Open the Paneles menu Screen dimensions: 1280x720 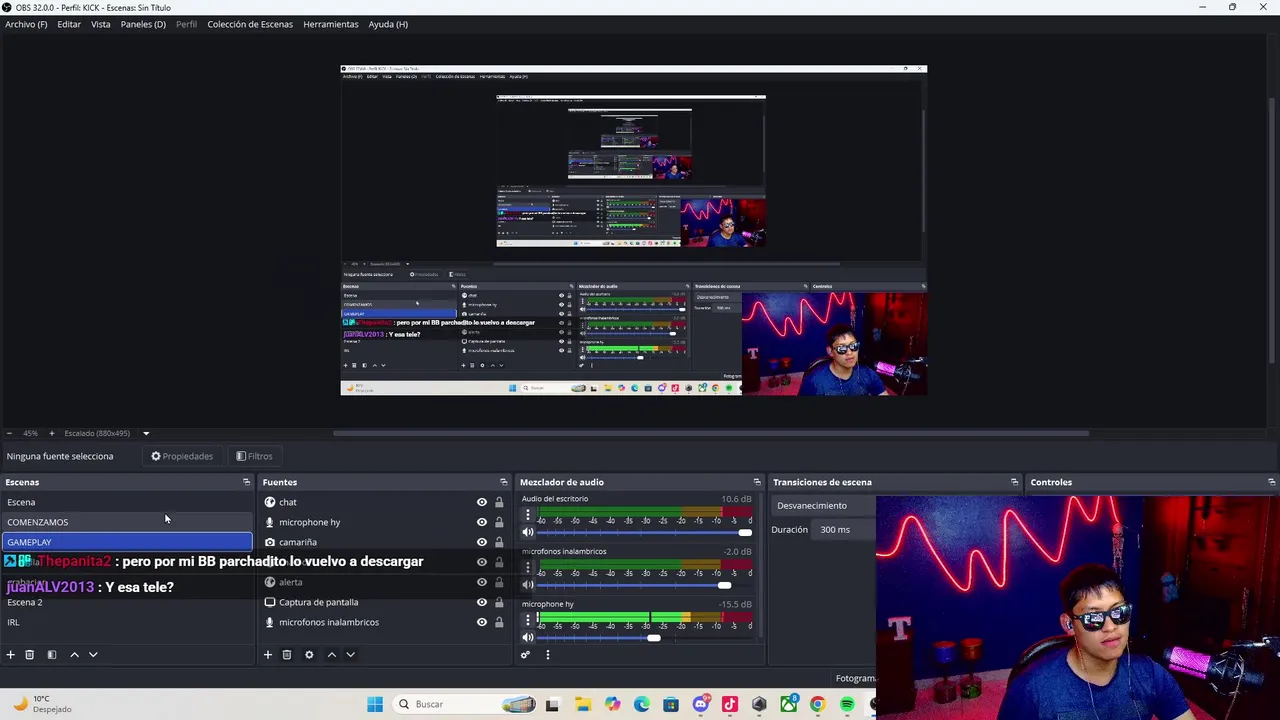(143, 24)
